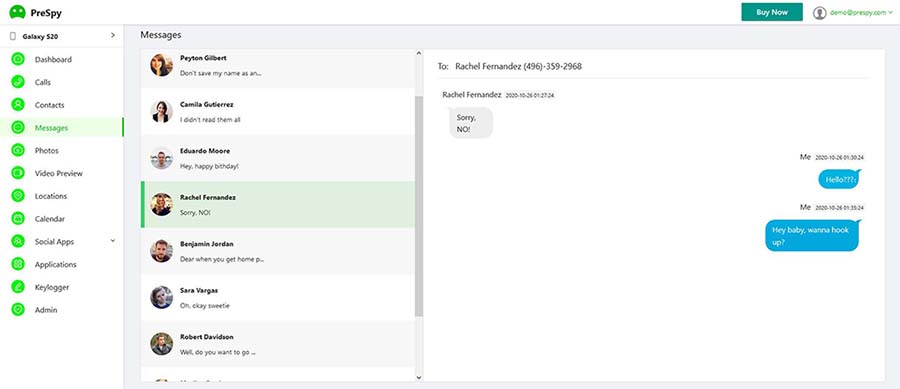Viewport: 900px width, 389px height.
Task: Open Video Preview in sidebar
Action: [x=59, y=173]
